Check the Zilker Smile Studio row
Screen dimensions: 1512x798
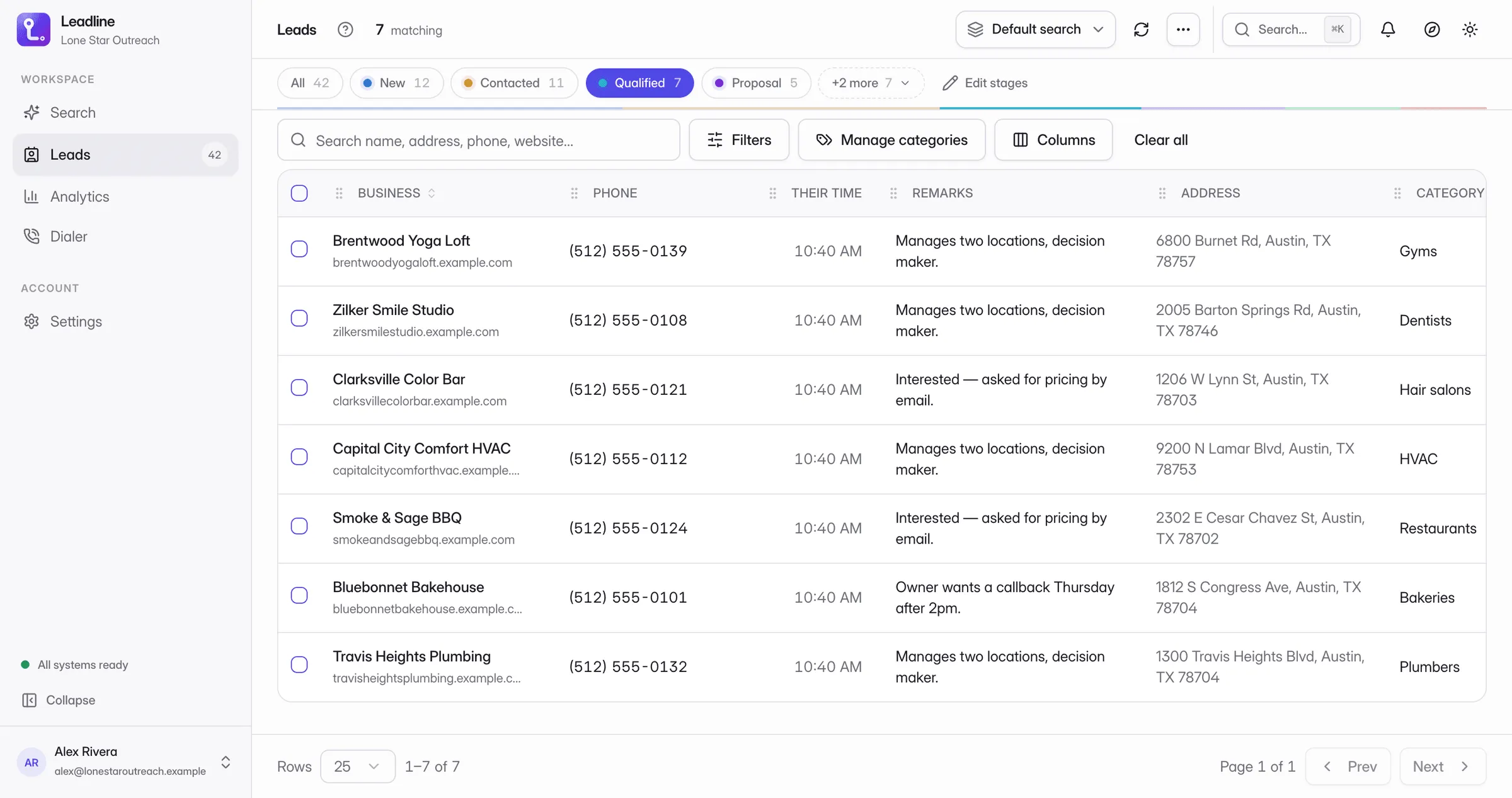(299, 319)
